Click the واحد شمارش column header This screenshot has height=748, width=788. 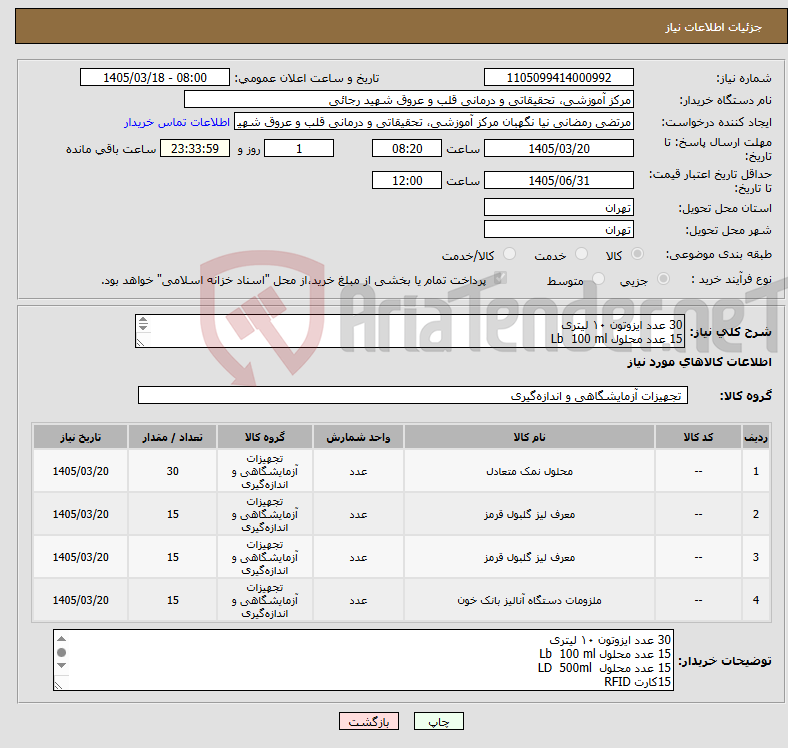[x=358, y=437]
